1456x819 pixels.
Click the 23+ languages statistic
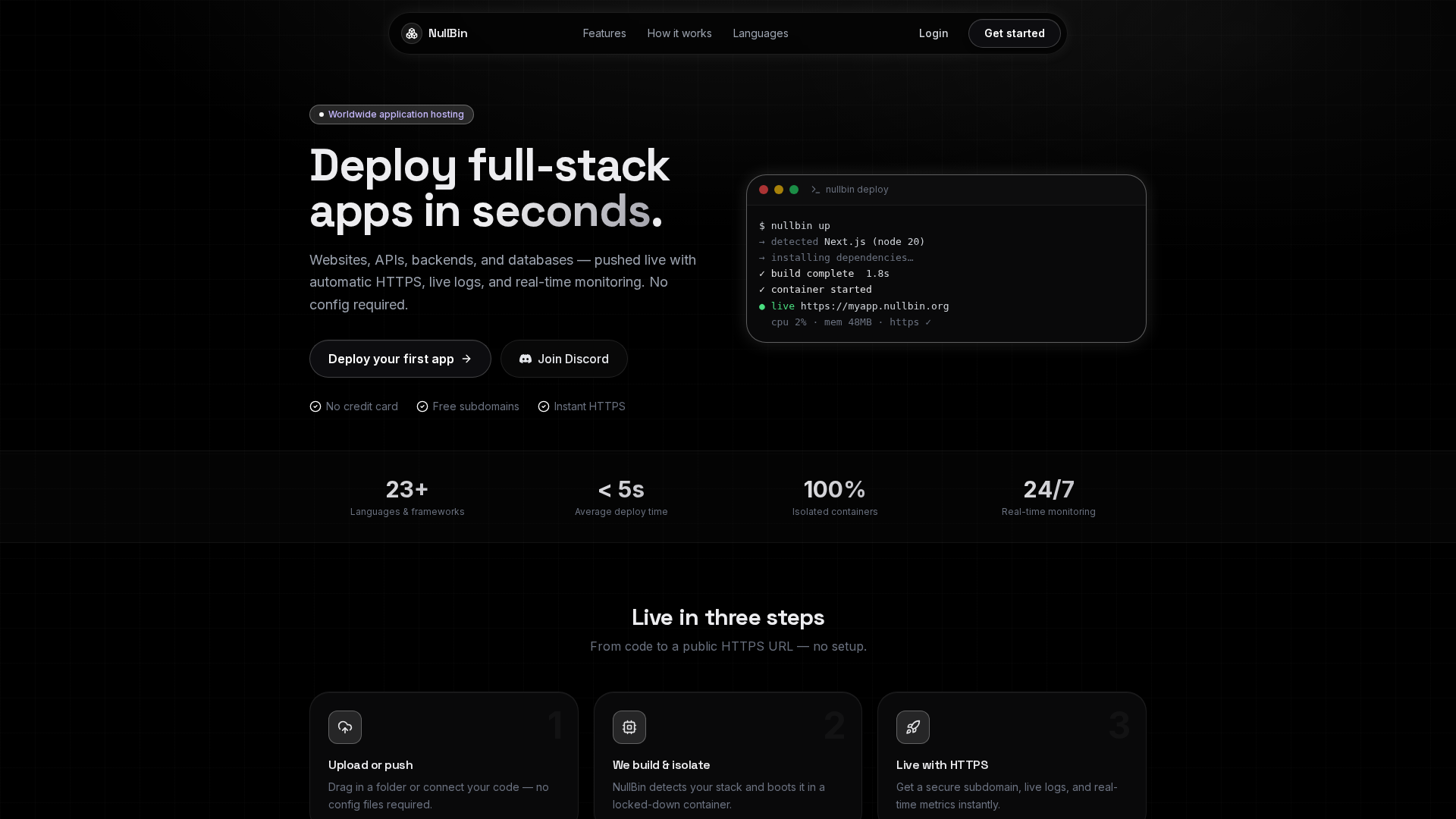pyautogui.click(x=407, y=490)
